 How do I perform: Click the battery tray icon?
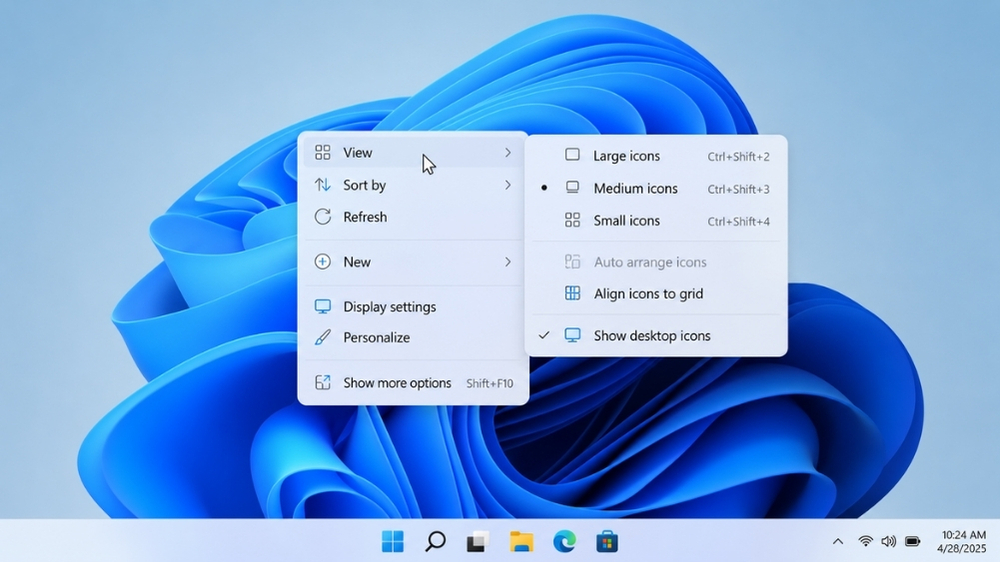pyautogui.click(x=913, y=542)
